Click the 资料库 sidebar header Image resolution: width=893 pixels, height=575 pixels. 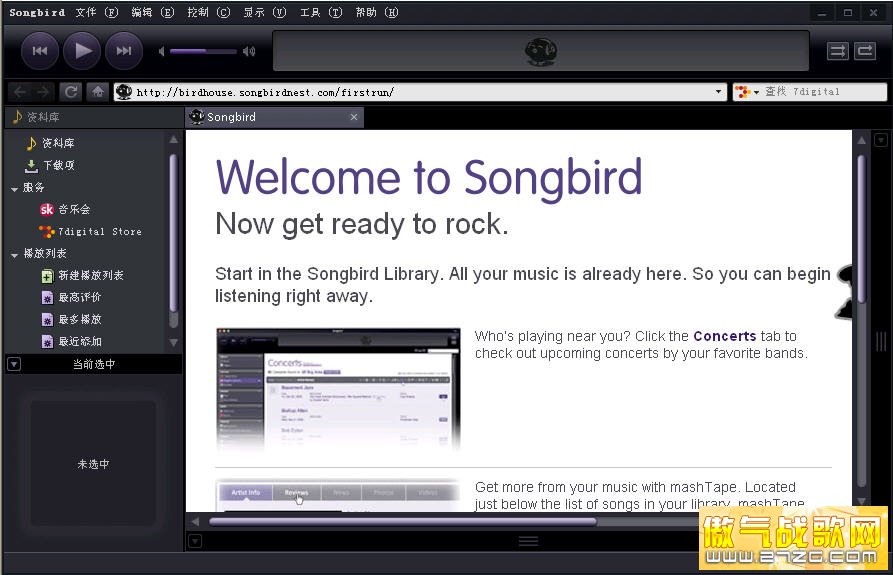click(93, 117)
